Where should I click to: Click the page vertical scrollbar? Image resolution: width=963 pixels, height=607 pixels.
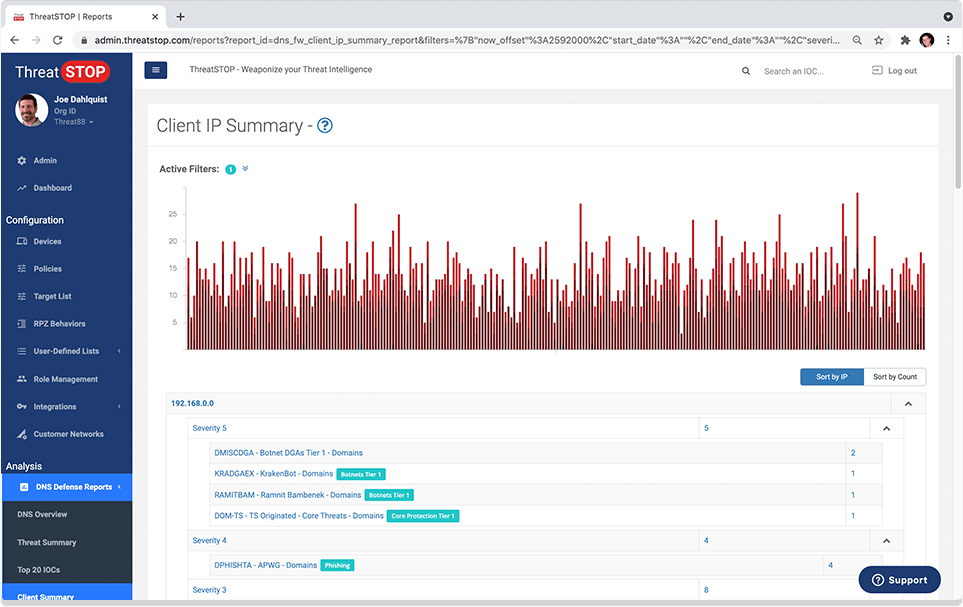957,123
